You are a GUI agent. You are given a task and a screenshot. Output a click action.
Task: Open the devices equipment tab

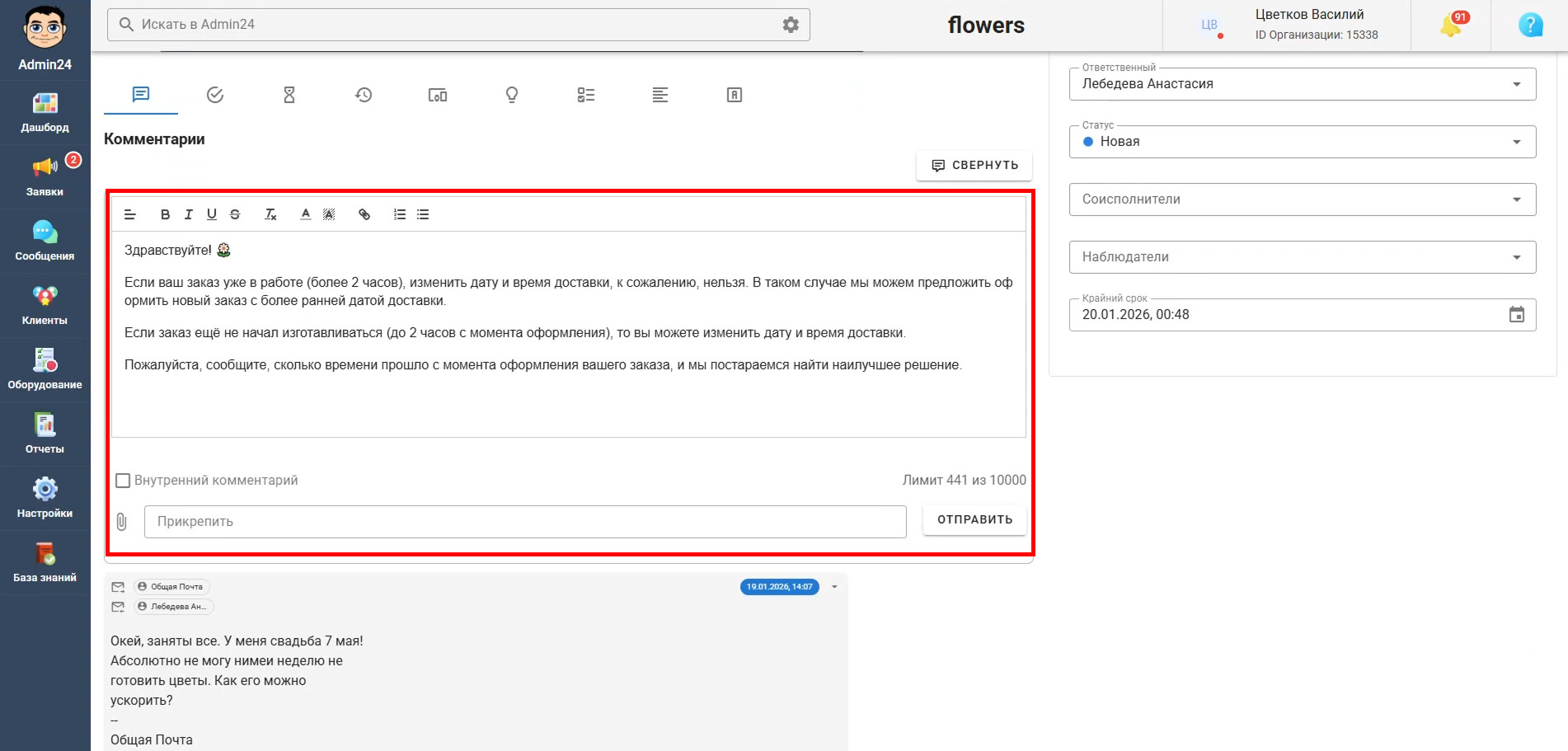tap(438, 95)
